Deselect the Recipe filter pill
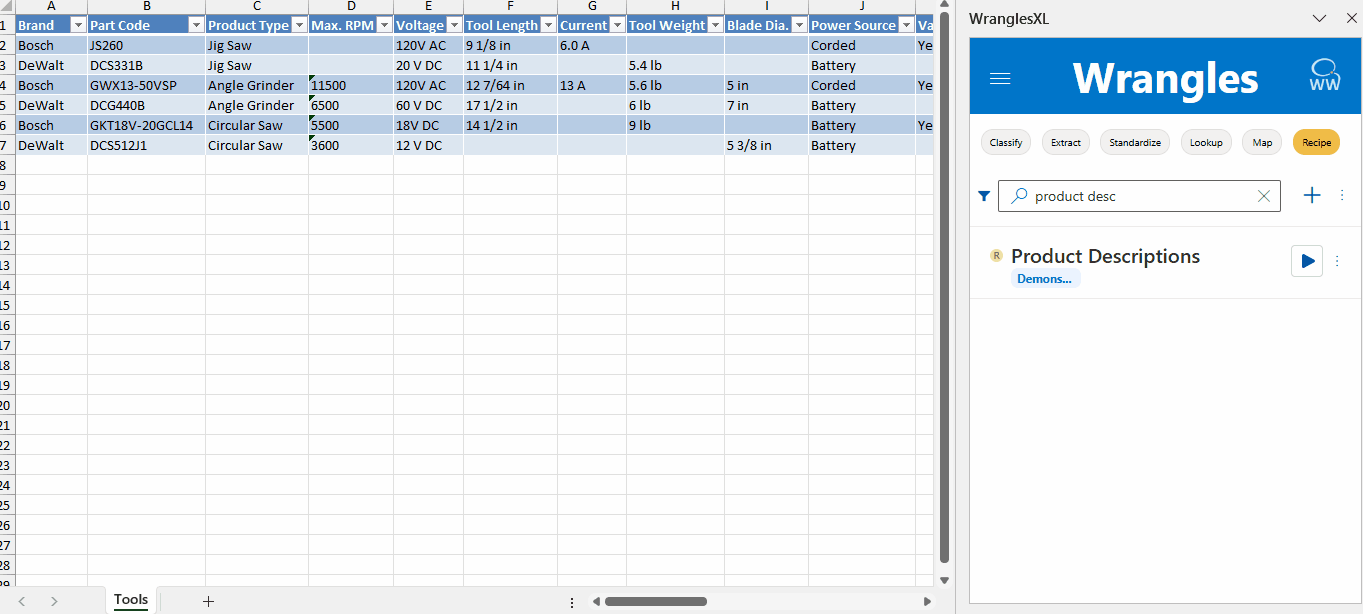Viewport: 1363px width, 614px height. (1316, 142)
